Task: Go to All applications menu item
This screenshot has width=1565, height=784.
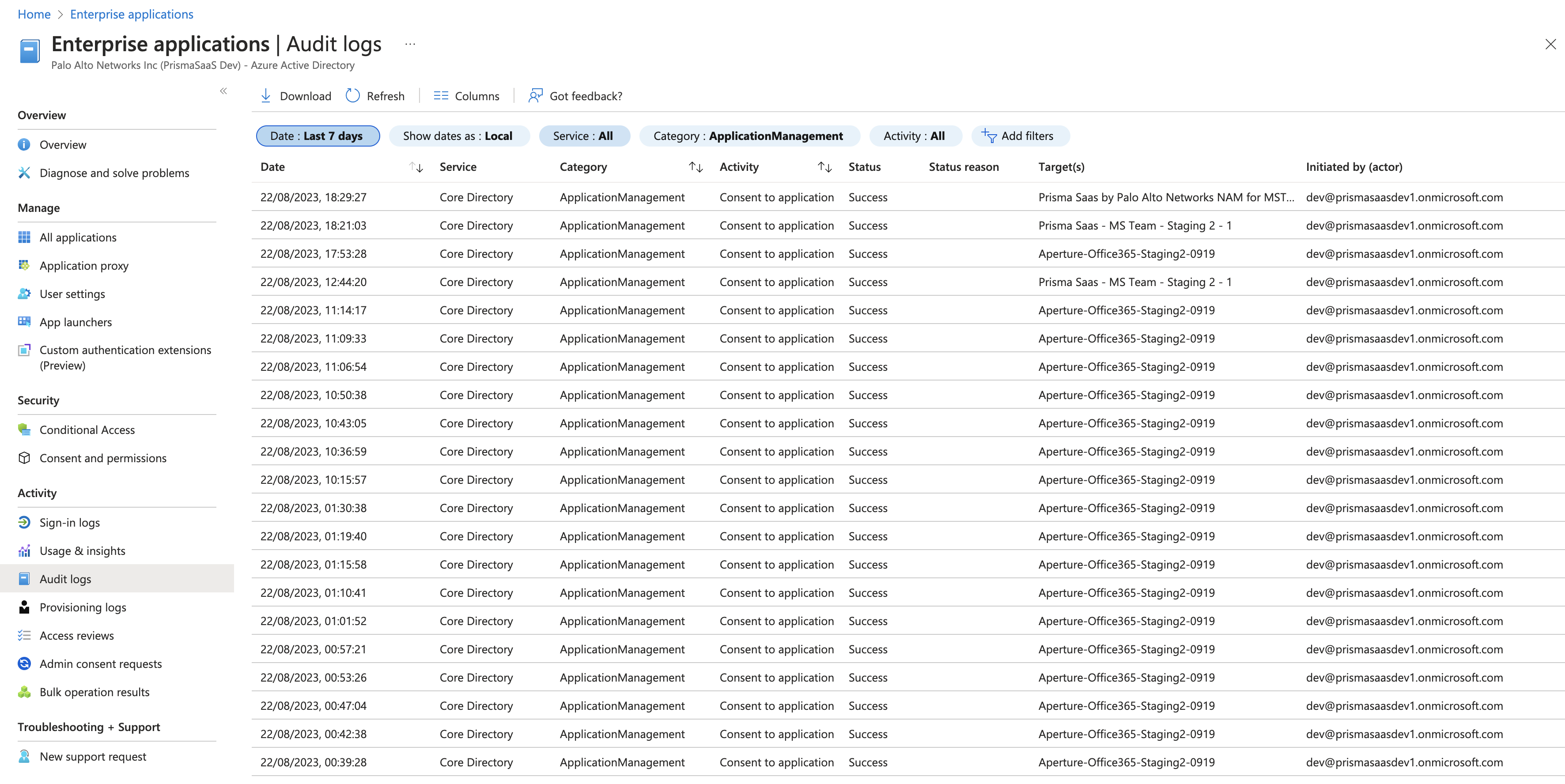Action: pyautogui.click(x=78, y=237)
